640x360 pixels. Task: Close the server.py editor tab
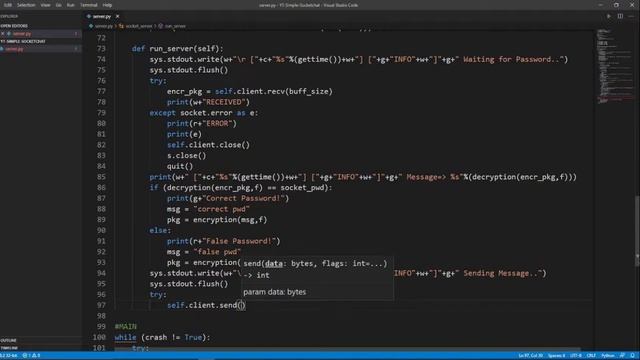118,16
